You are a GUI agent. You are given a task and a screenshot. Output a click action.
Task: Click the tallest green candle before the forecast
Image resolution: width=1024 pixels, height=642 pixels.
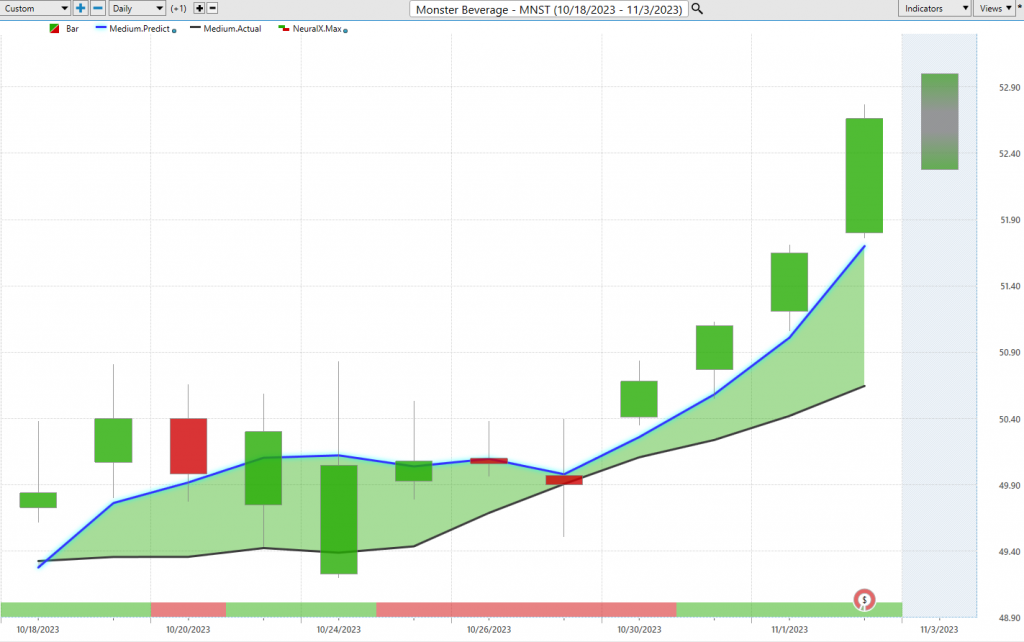click(864, 176)
